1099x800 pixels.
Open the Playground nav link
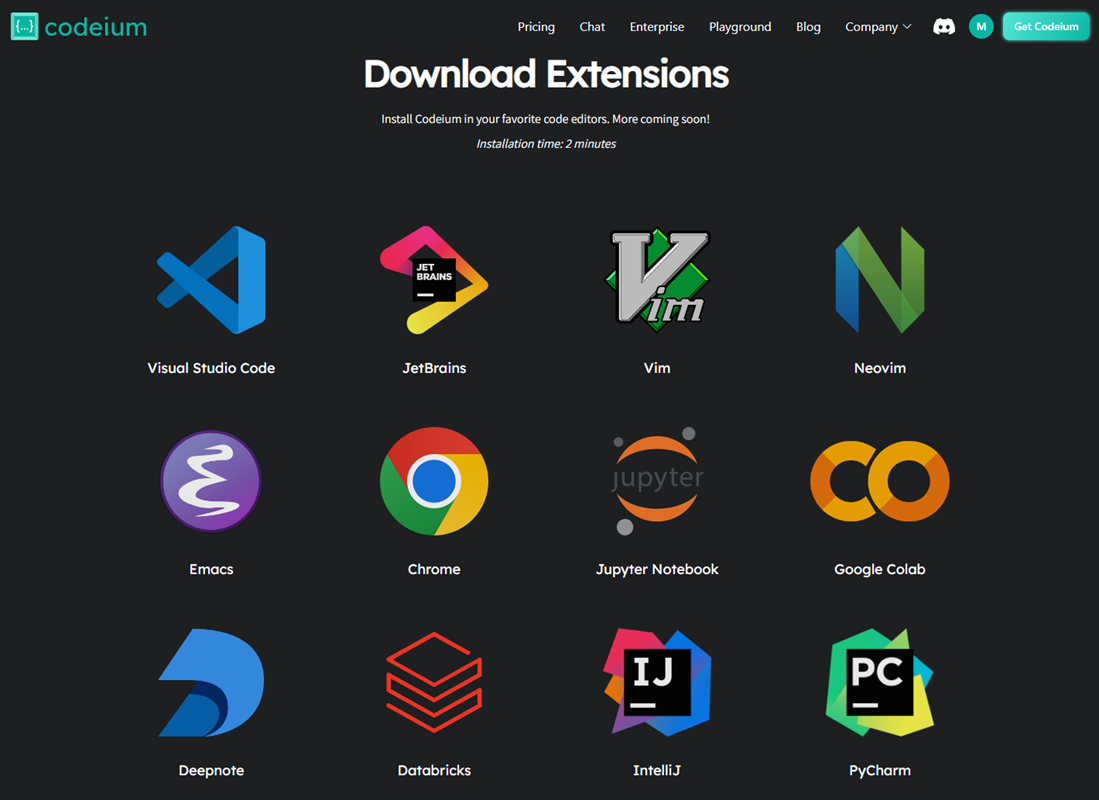click(739, 27)
